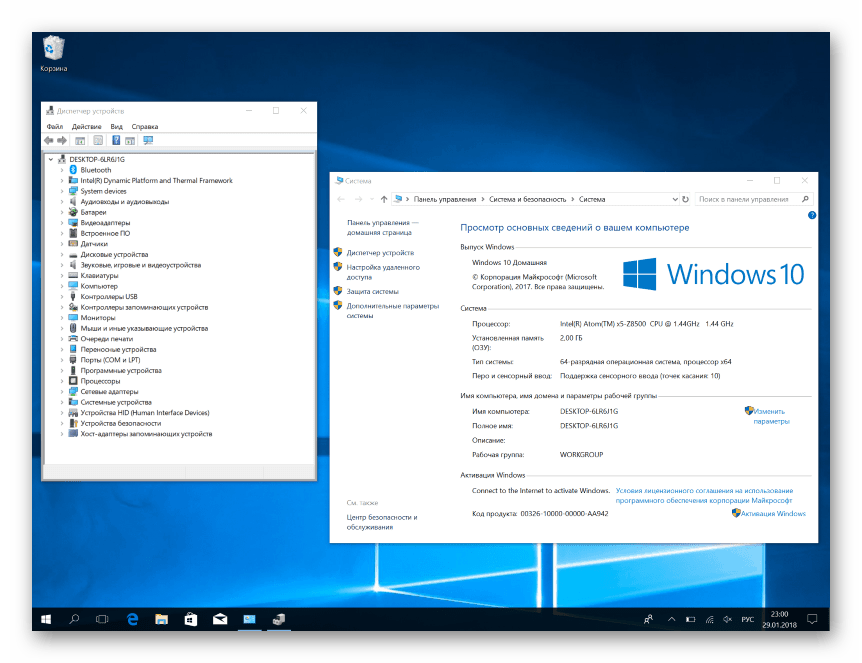Open the Действие menu in Device Manager
This screenshot has height=663, width=862.
[86, 126]
